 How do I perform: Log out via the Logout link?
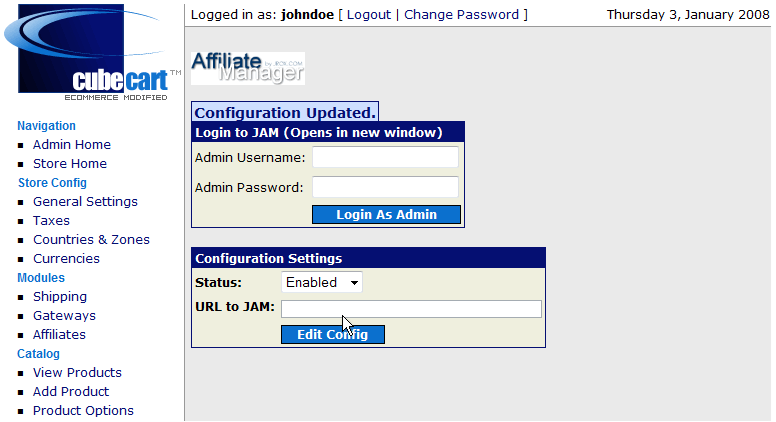pyautogui.click(x=368, y=15)
